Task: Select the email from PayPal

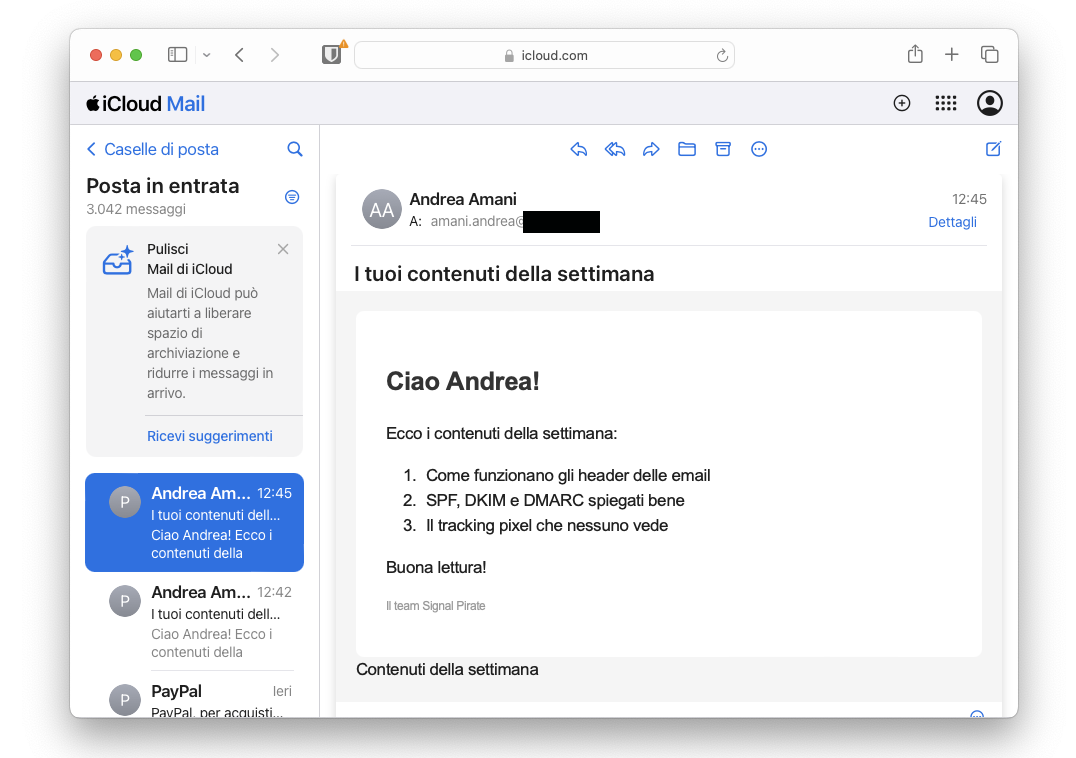Action: click(x=194, y=693)
